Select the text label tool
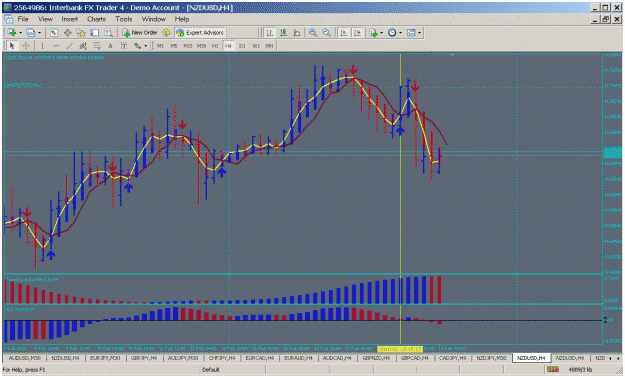This screenshot has width=625, height=376. (x=124, y=46)
